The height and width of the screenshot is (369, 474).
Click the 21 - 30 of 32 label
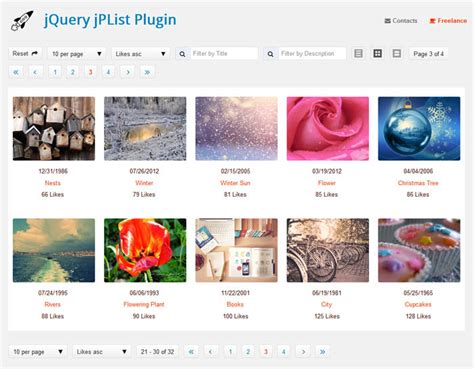click(x=157, y=352)
